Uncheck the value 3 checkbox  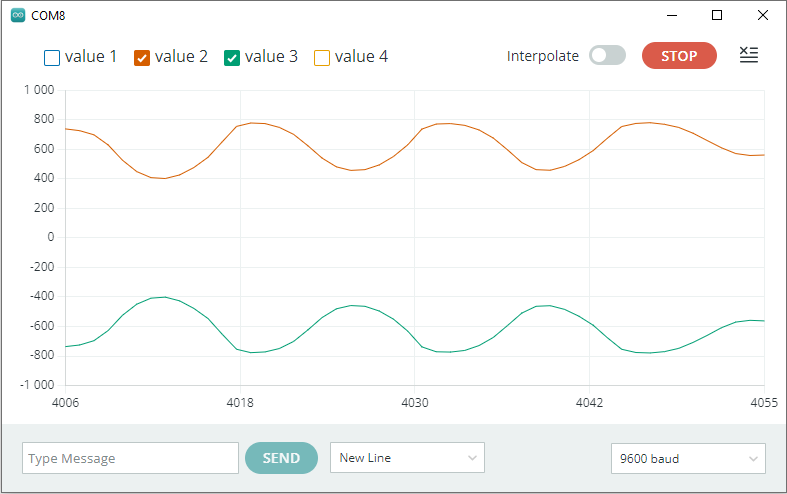pyautogui.click(x=232, y=58)
